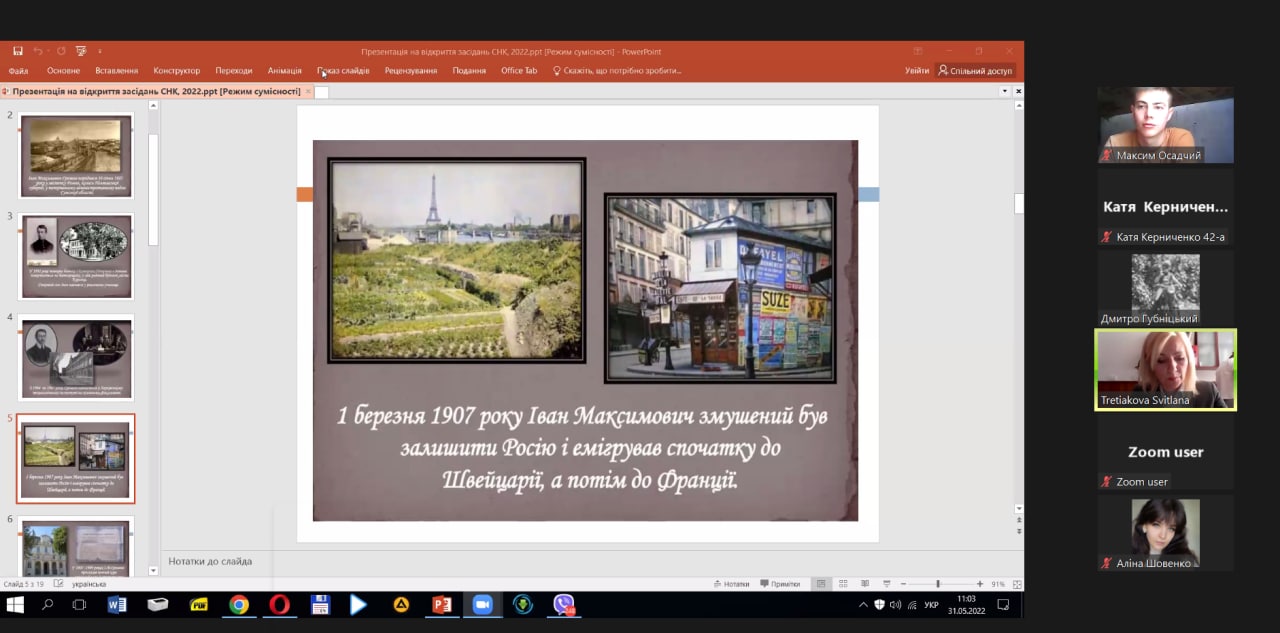The image size is (1280, 633).
Task: Click українська language indicator in status bar
Action: [x=89, y=584]
